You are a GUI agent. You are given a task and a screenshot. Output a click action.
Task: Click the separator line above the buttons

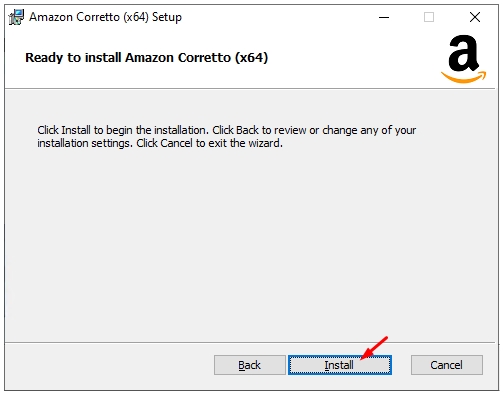pos(250,342)
